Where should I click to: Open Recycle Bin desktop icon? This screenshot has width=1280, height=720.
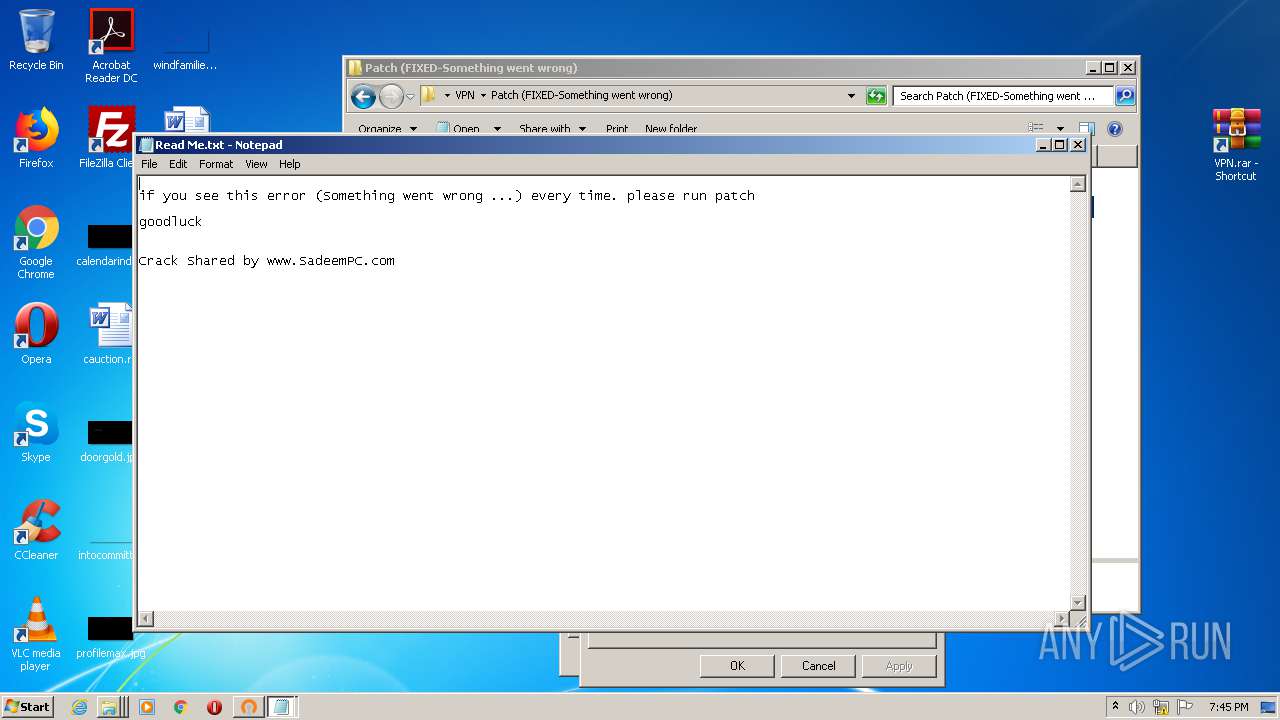pyautogui.click(x=36, y=40)
